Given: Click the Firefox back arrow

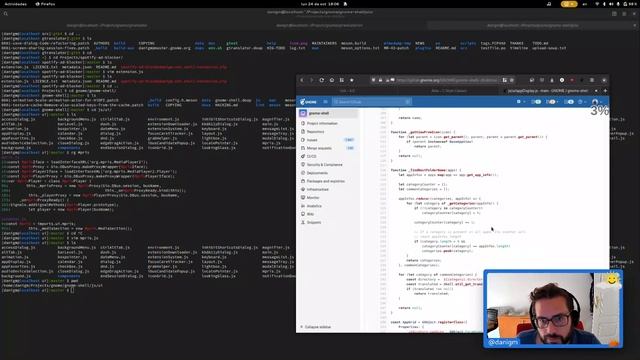Looking at the screenshot, I should click(x=302, y=80).
